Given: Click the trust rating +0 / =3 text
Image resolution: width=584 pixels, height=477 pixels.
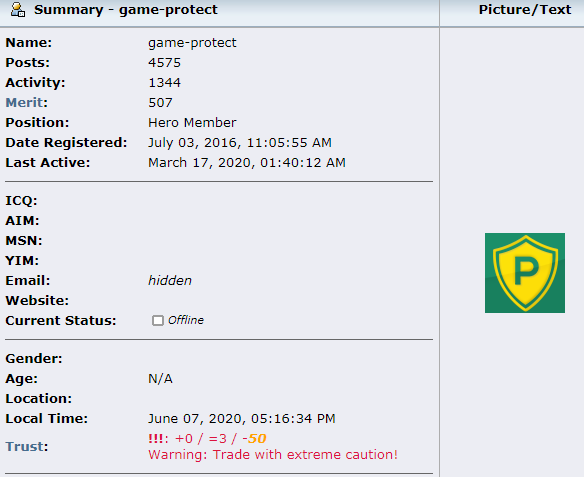Looking at the screenshot, I should pos(201,438).
